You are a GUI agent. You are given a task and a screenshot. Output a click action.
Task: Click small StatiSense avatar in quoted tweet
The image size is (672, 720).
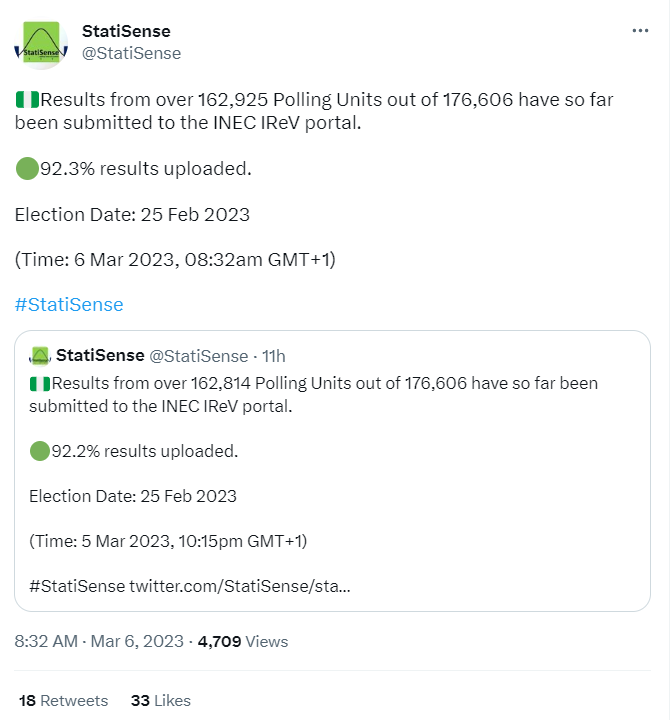pos(40,355)
